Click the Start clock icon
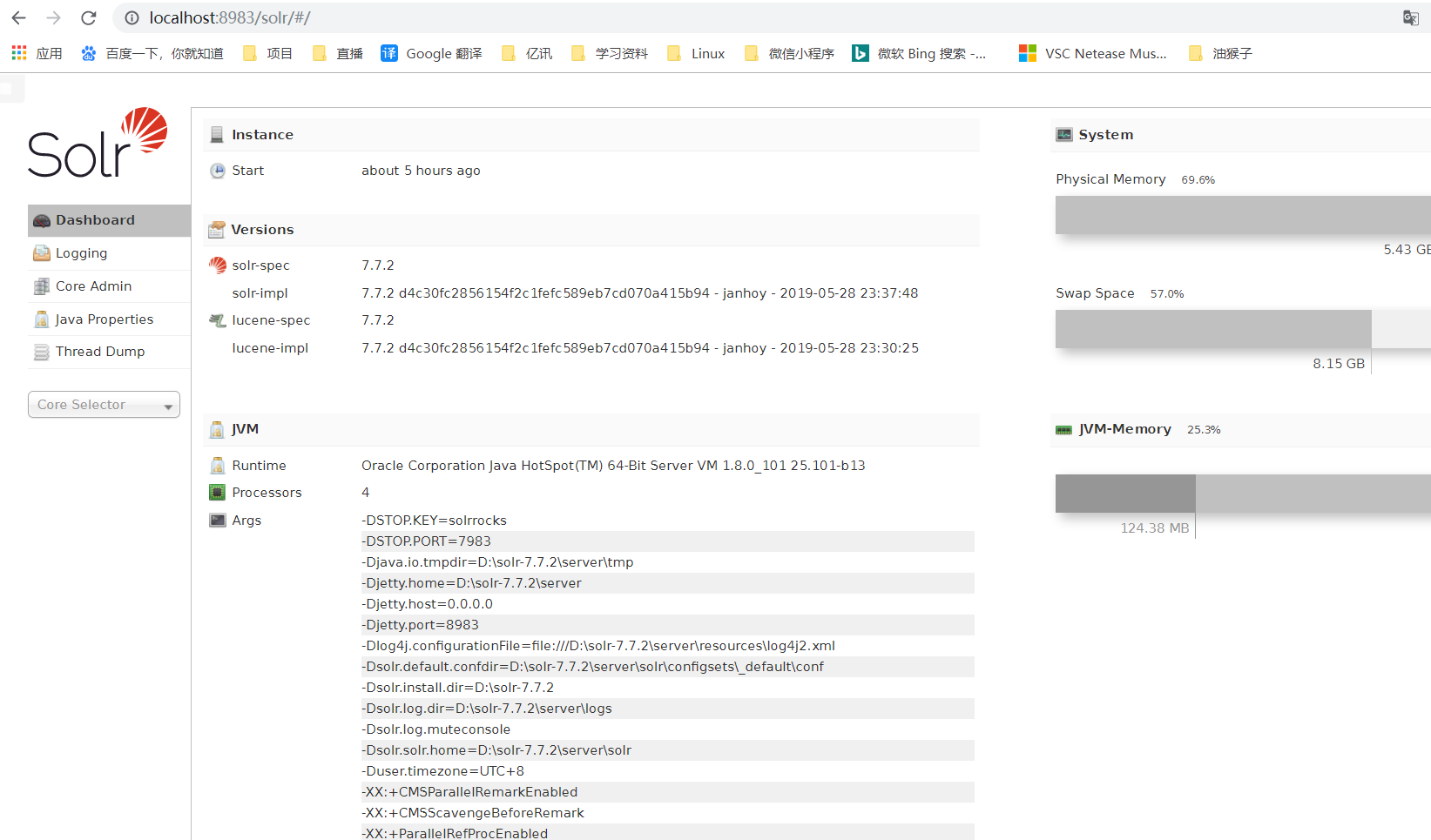1431x840 pixels. tap(218, 171)
